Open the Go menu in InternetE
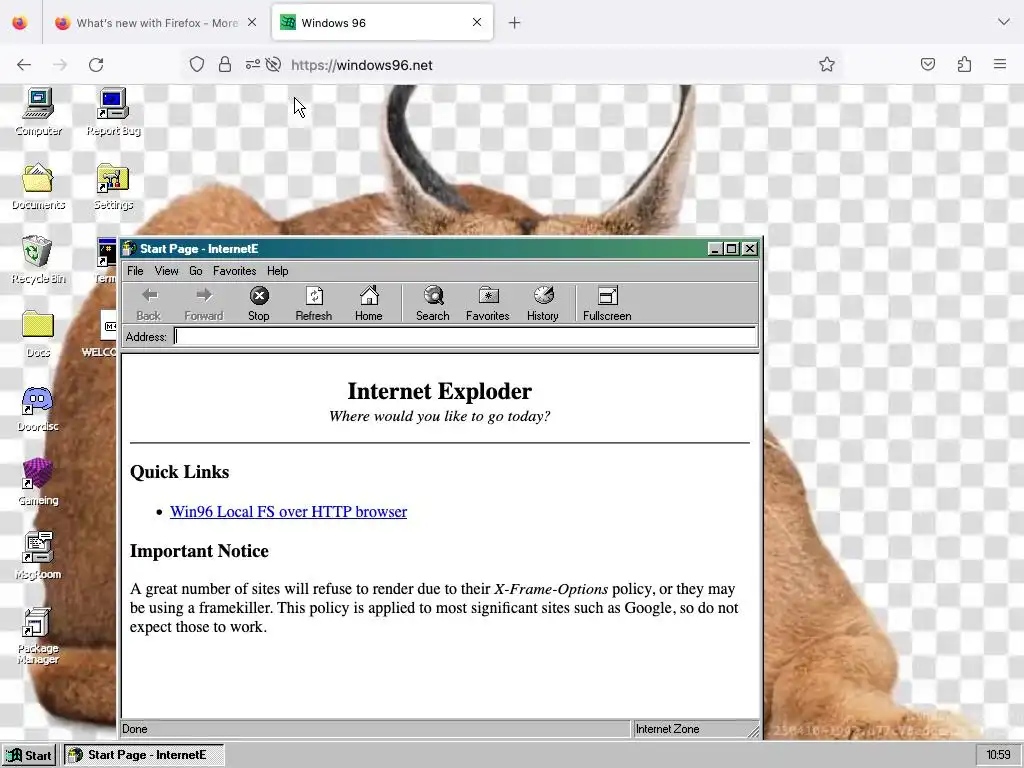 195,271
